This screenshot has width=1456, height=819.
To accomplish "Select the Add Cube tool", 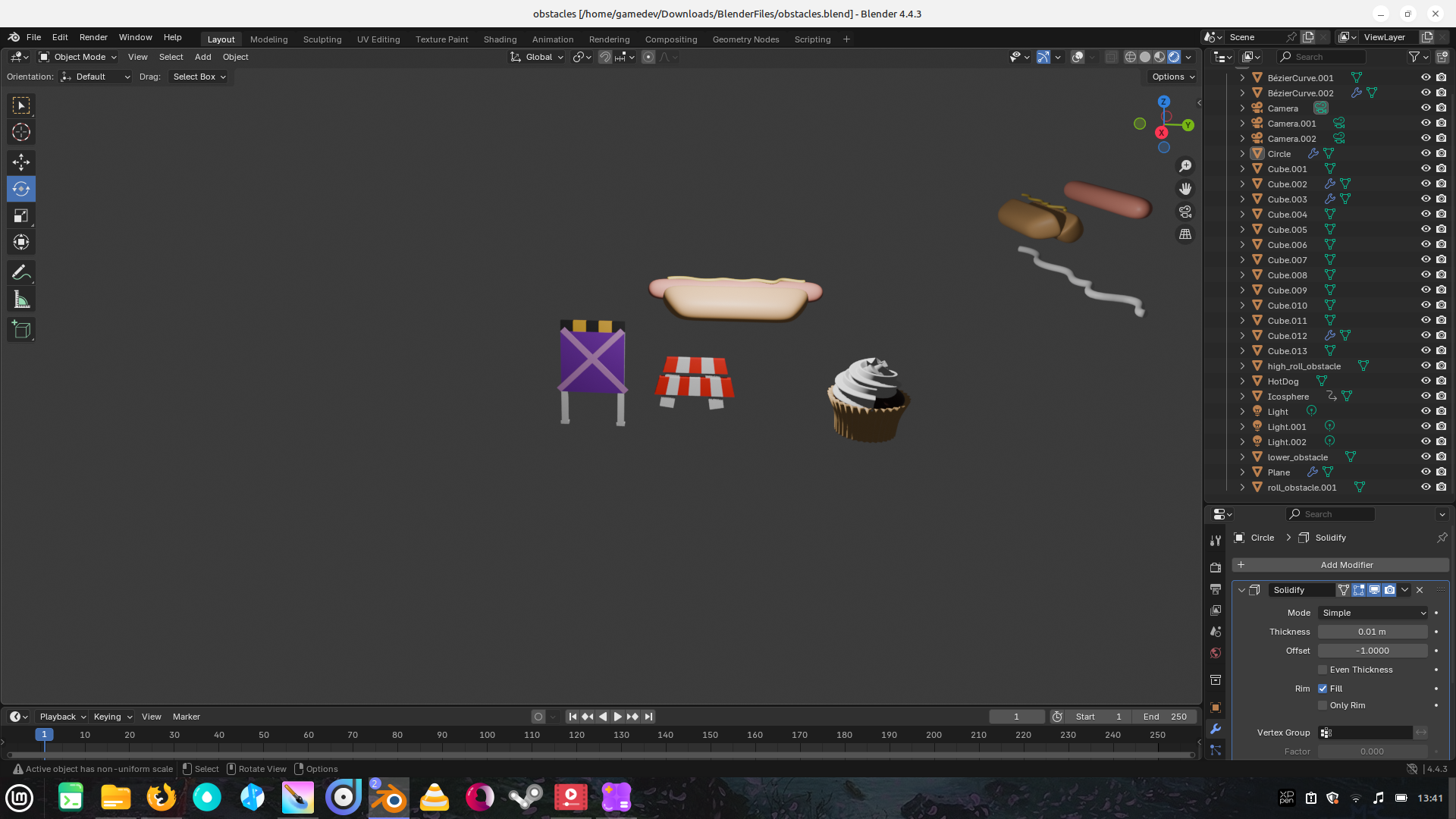I will [21, 330].
